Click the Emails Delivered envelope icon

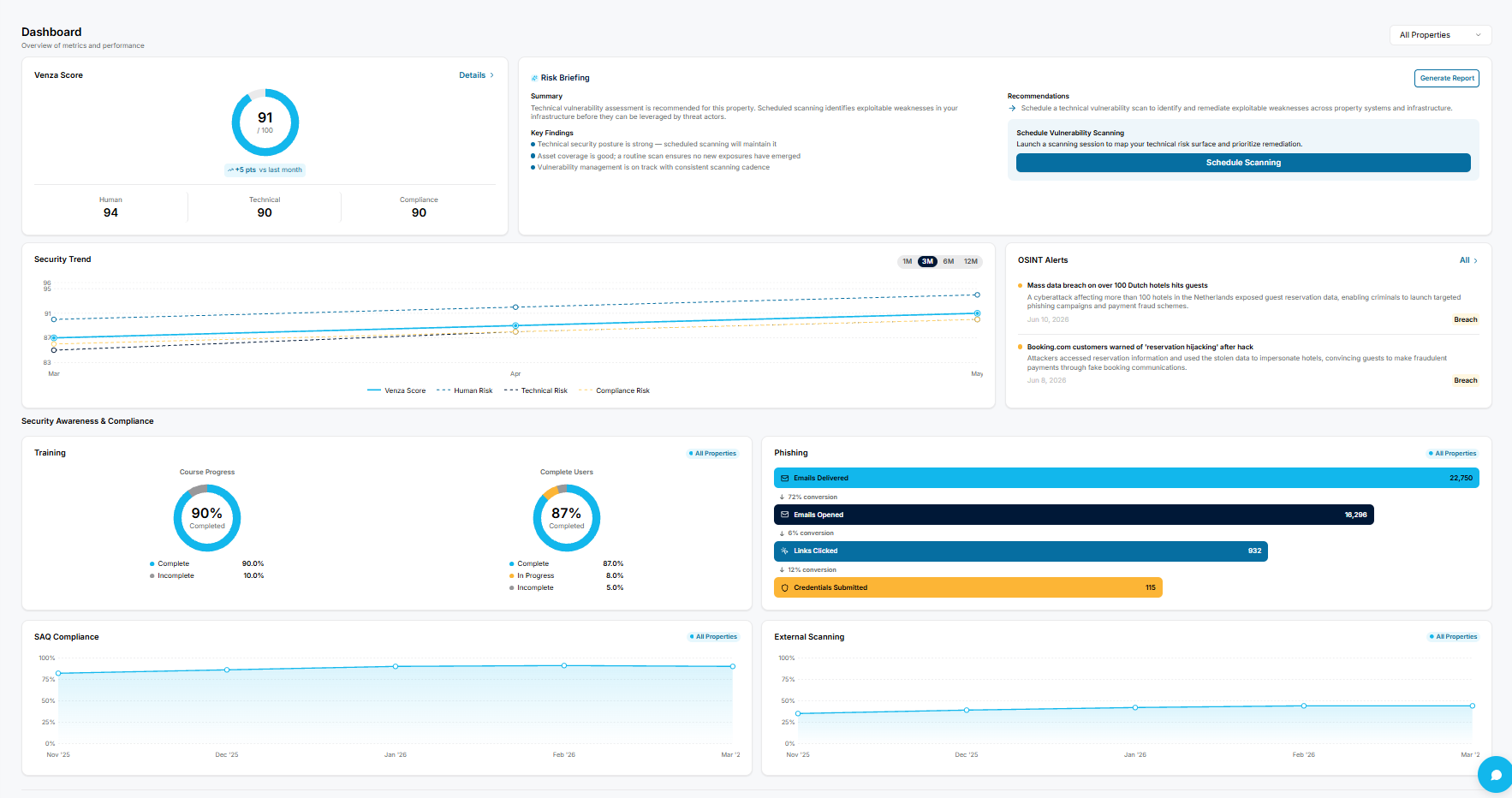tap(784, 478)
